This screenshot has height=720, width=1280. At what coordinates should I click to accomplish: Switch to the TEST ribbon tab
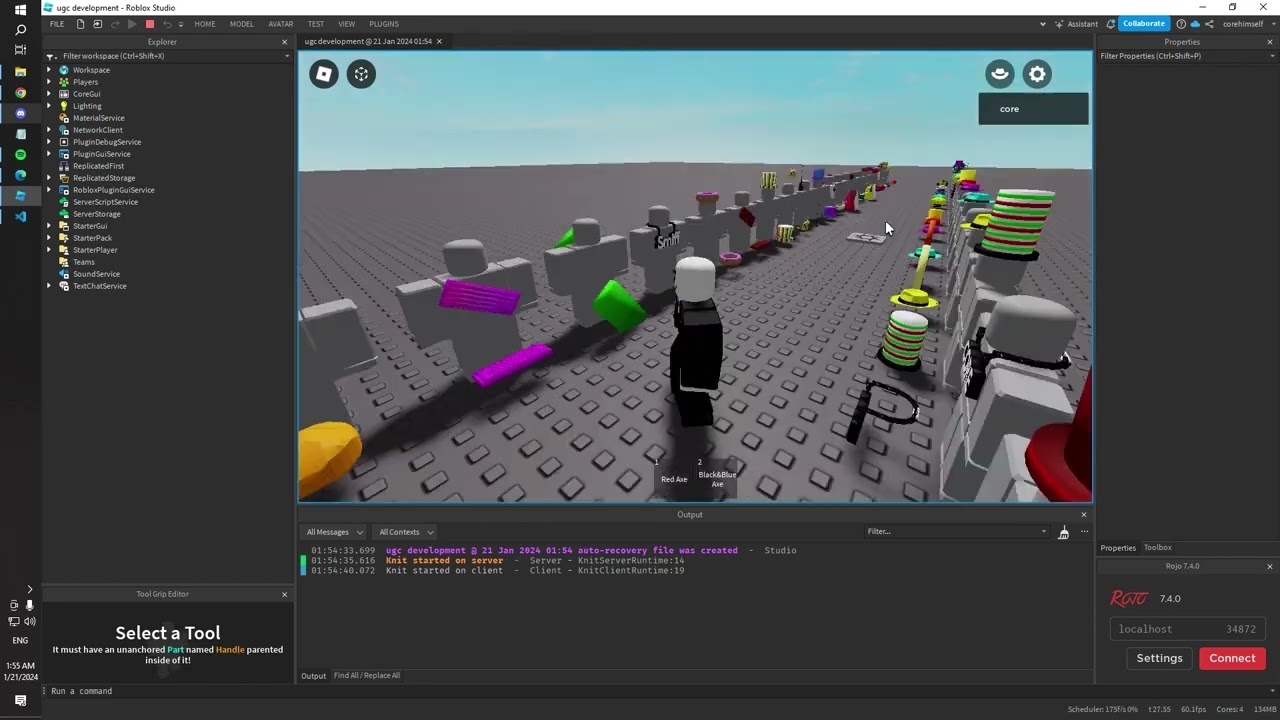coord(316,24)
